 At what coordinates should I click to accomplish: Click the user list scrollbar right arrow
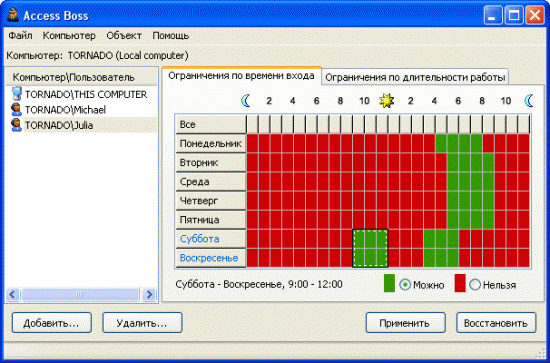coord(149,294)
